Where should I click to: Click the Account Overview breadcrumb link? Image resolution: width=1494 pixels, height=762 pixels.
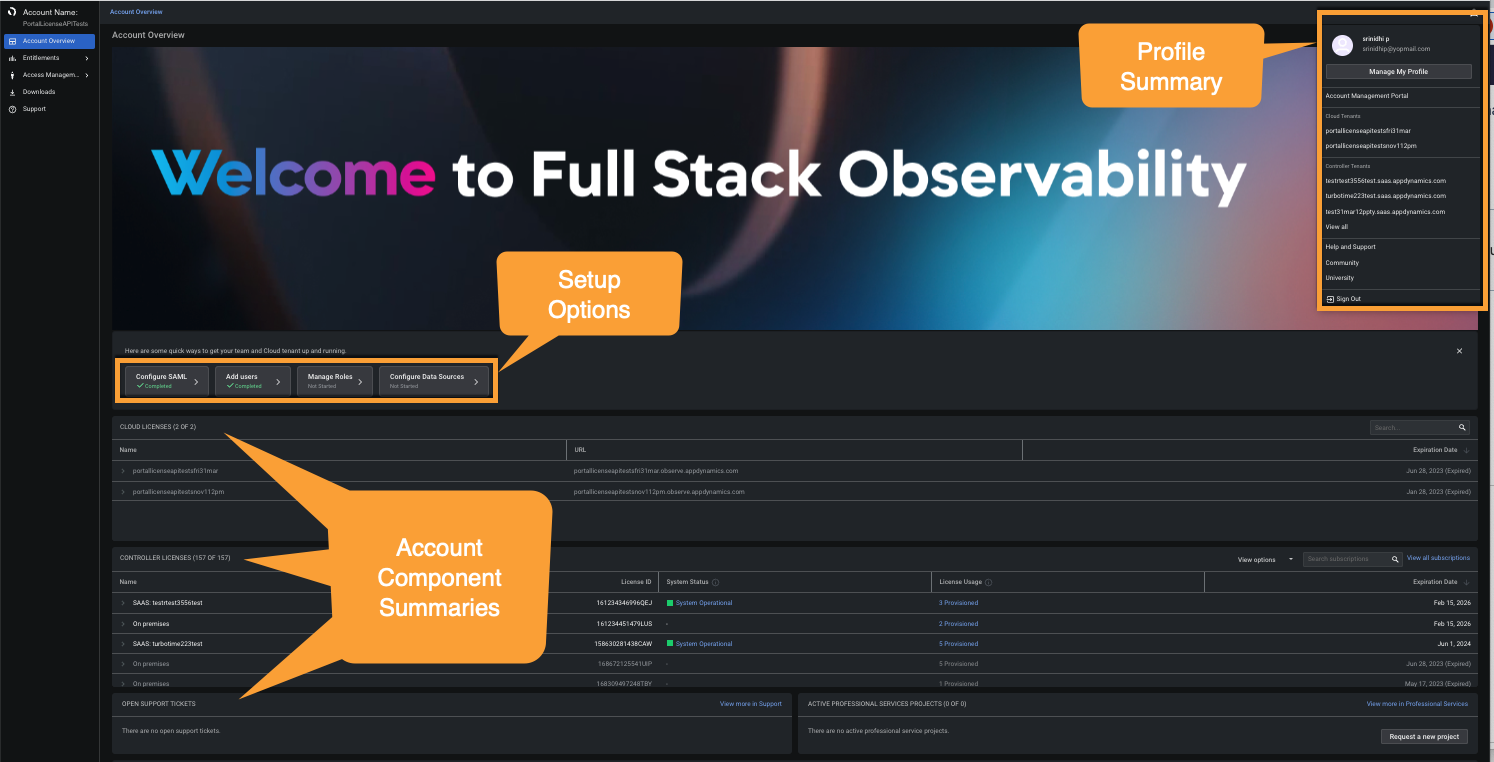click(136, 12)
